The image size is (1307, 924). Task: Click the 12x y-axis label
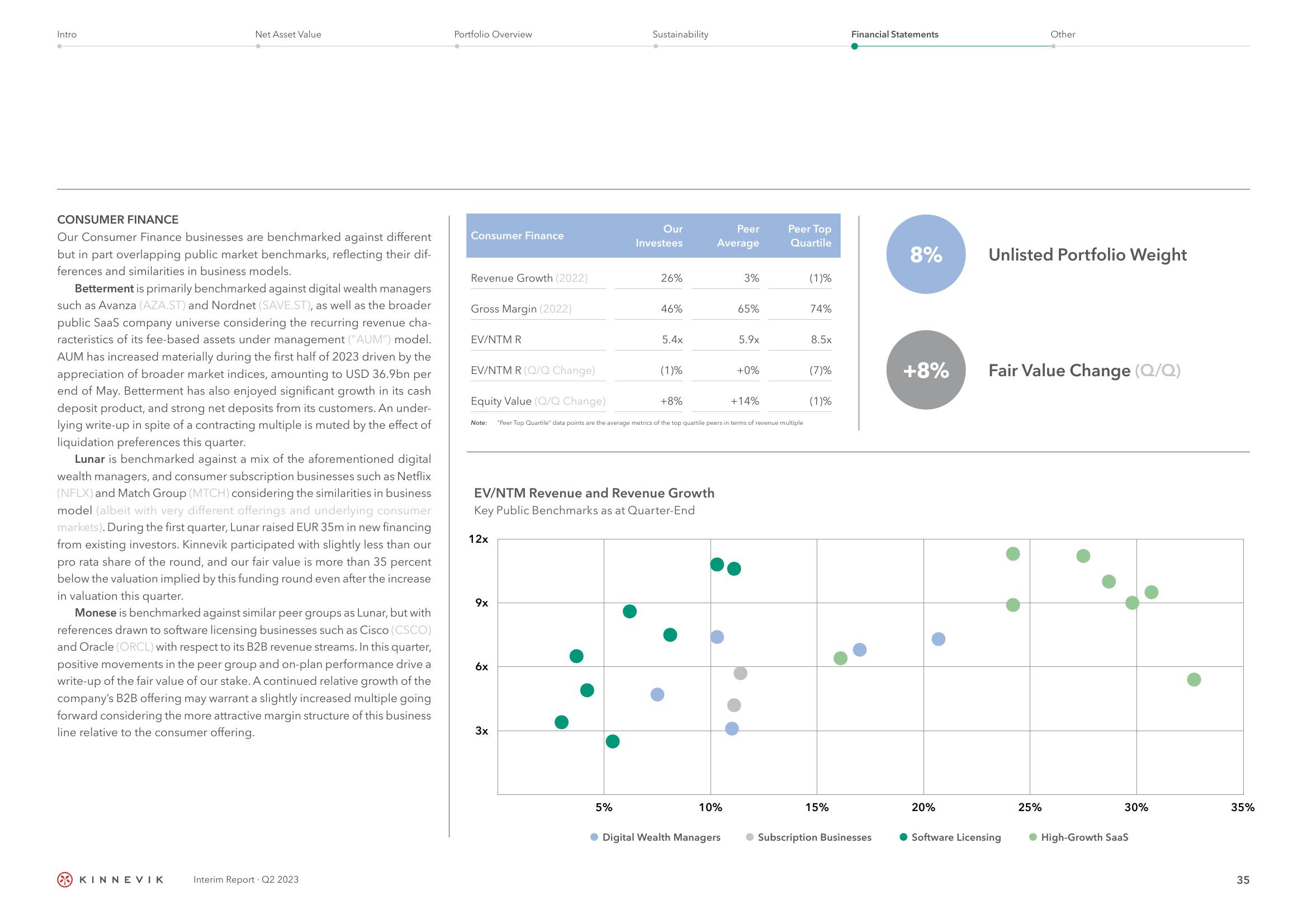pyautogui.click(x=478, y=538)
